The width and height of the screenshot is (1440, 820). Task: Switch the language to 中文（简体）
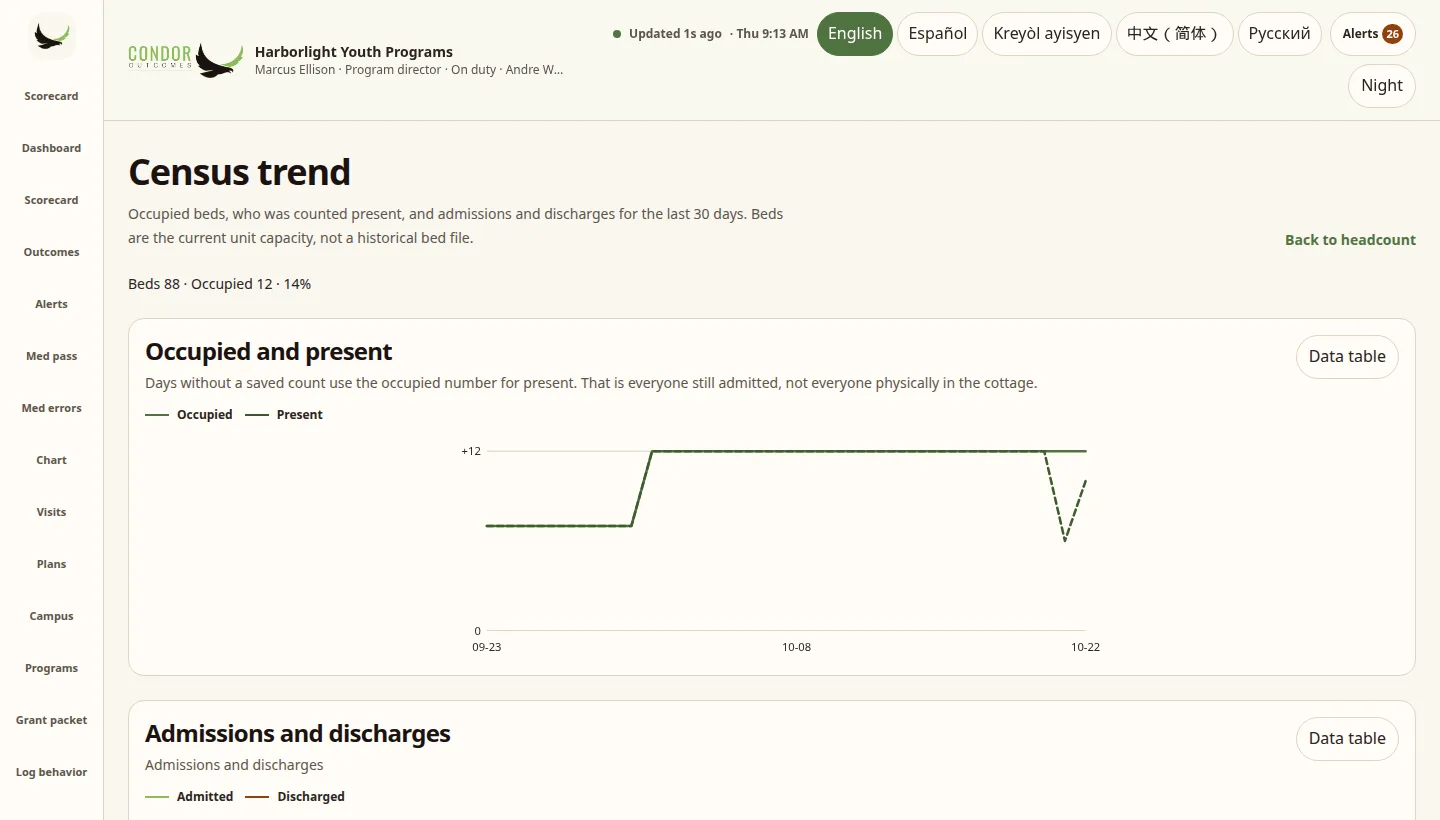[1175, 34]
